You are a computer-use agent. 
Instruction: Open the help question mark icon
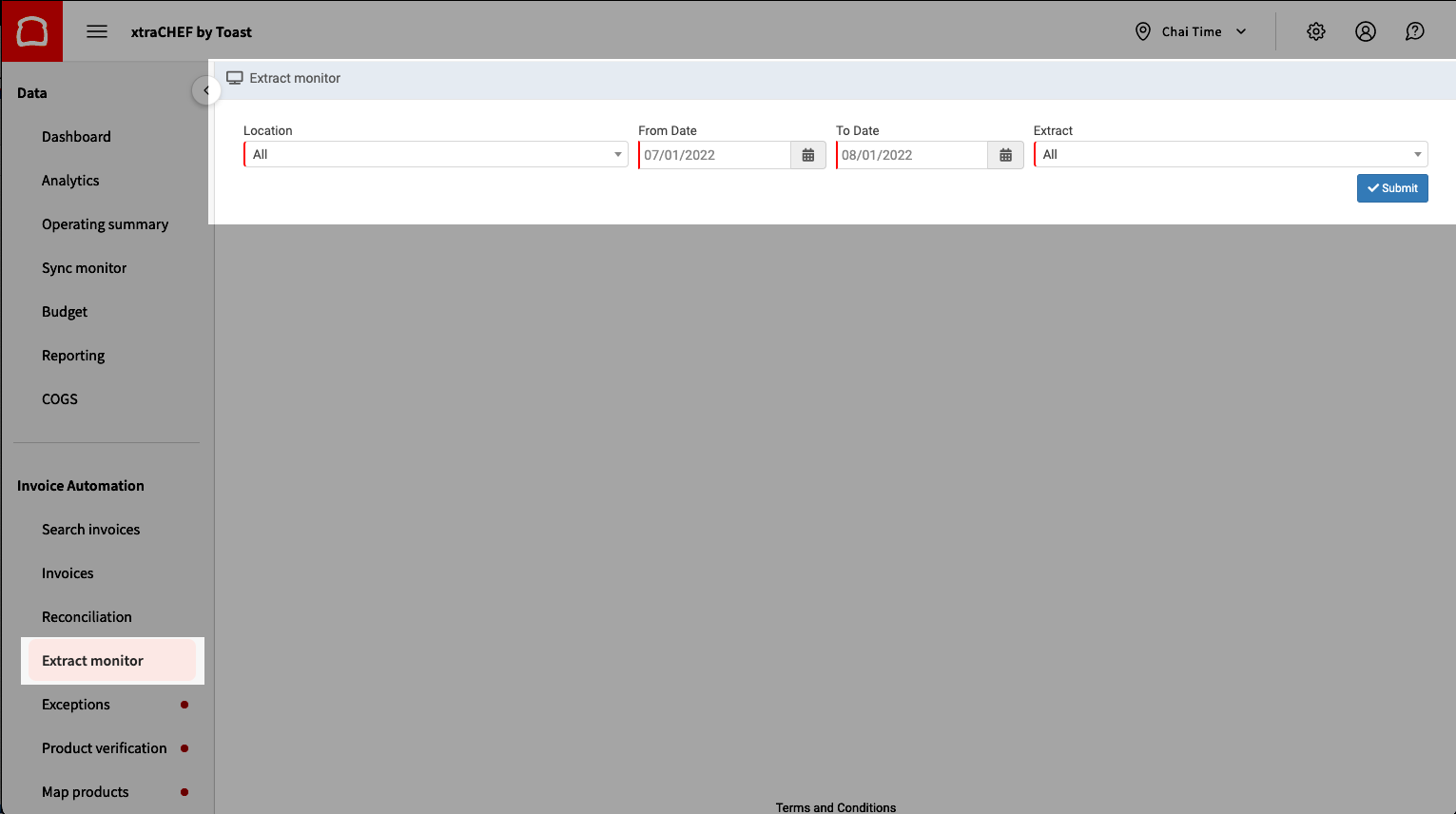click(x=1415, y=30)
